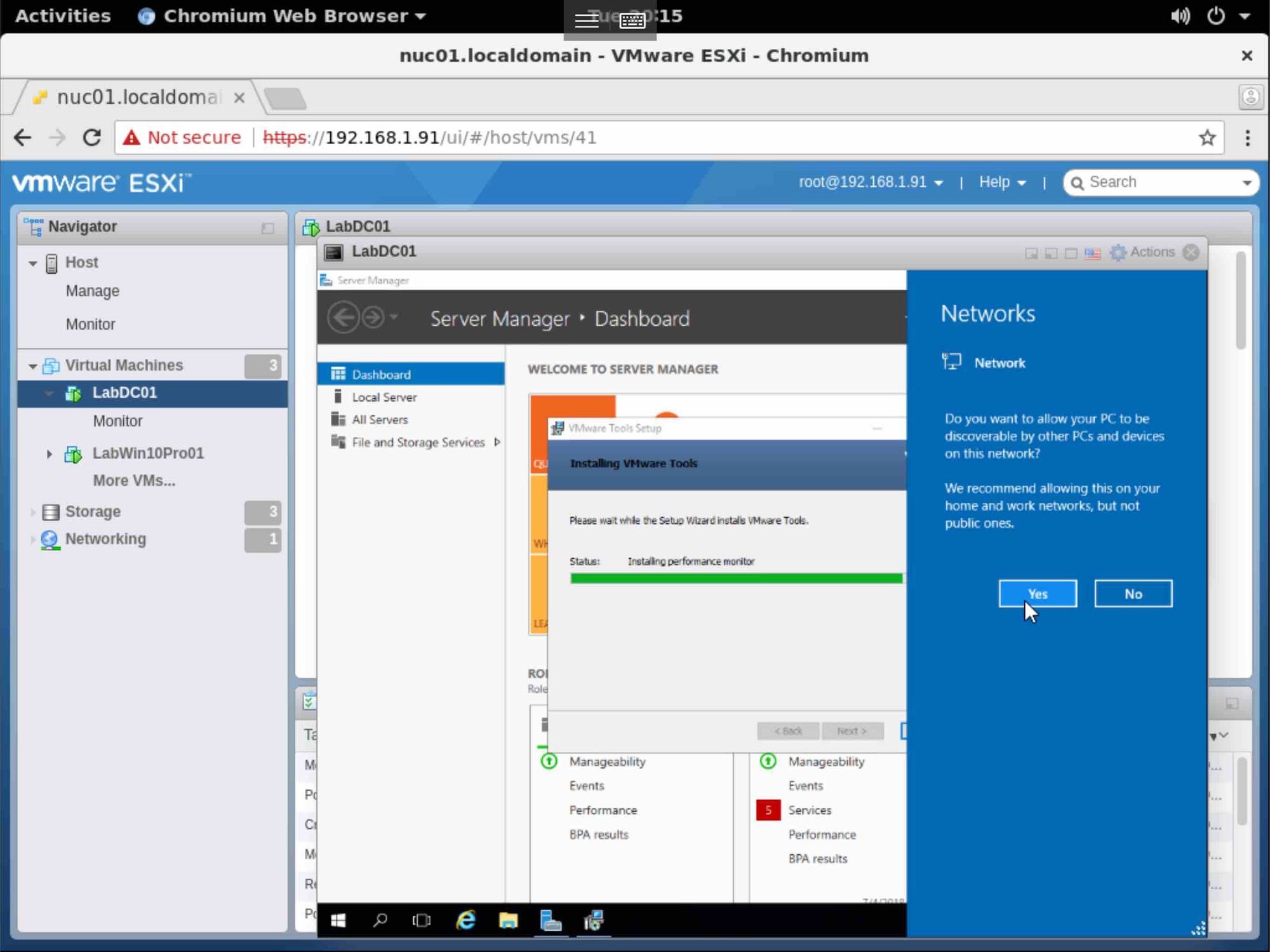Select Monitor under Host
This screenshot has width=1270, height=952.
[90, 324]
